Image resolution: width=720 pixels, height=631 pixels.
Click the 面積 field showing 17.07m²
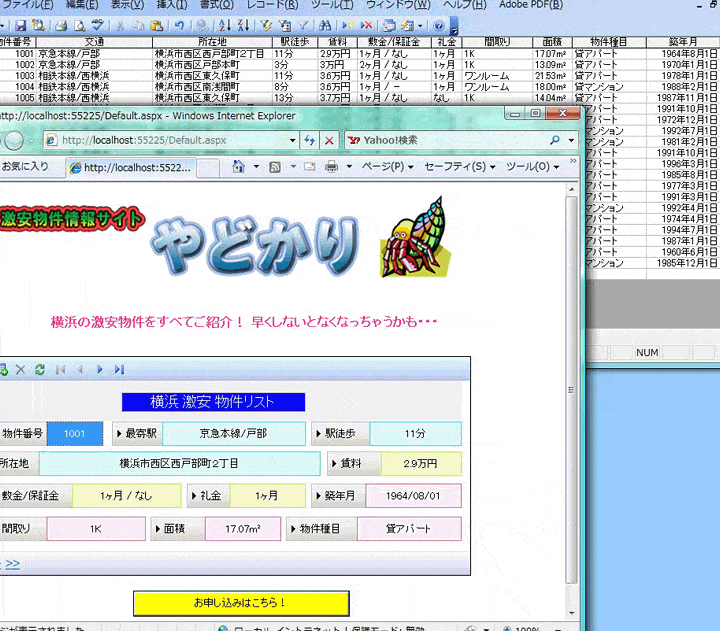pyautogui.click(x=243, y=529)
